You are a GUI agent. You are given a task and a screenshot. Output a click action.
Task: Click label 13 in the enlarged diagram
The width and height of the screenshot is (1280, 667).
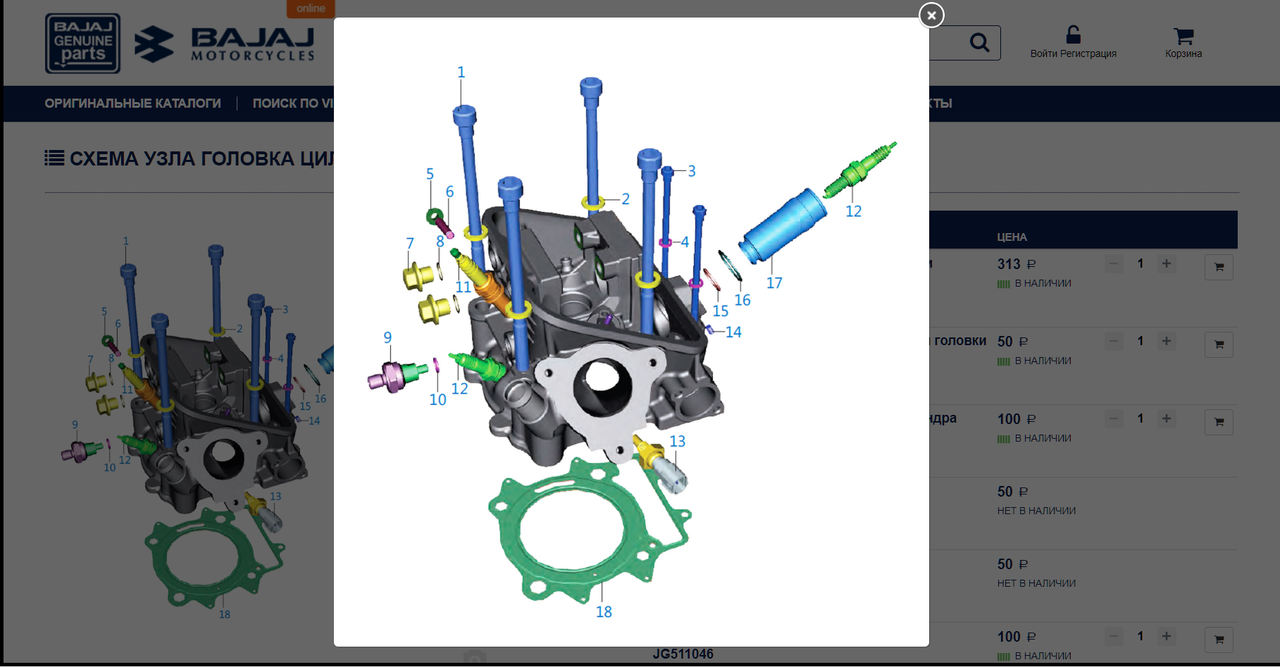[x=678, y=441]
